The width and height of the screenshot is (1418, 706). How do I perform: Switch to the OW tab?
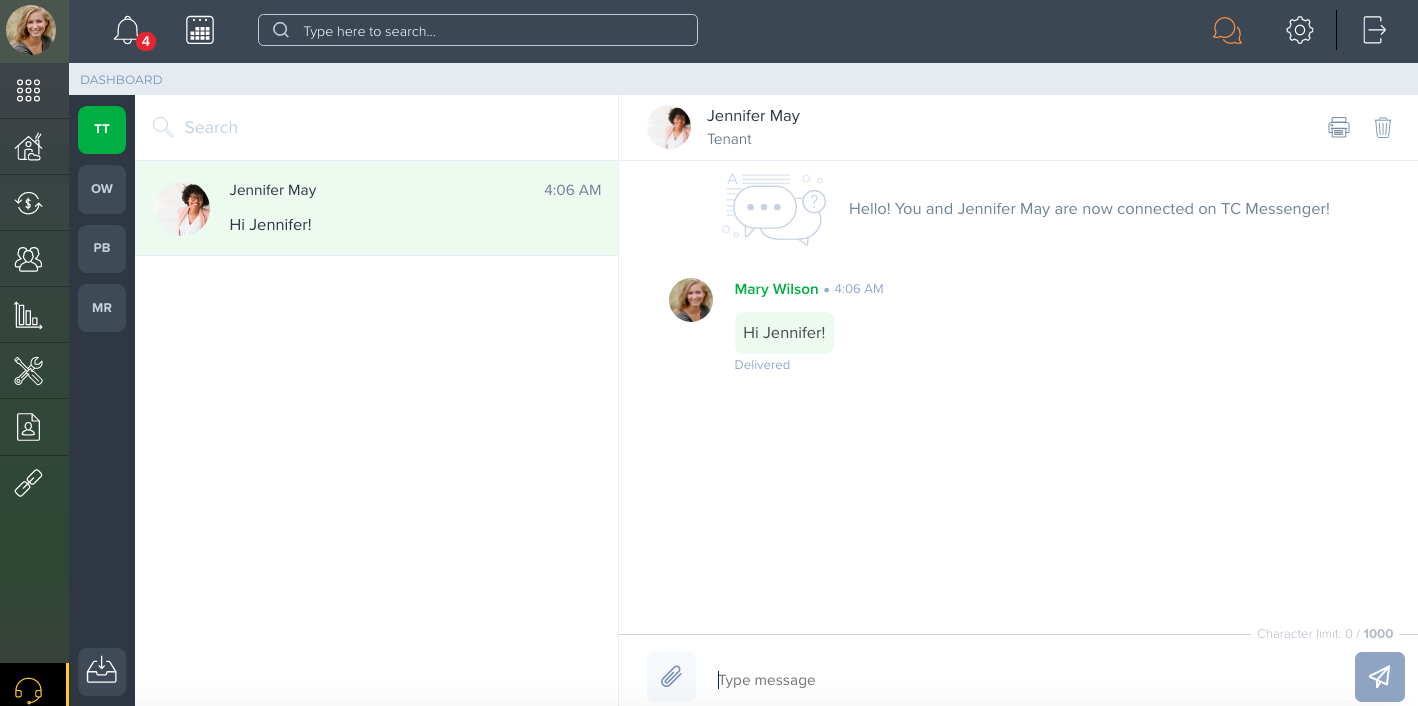102,189
